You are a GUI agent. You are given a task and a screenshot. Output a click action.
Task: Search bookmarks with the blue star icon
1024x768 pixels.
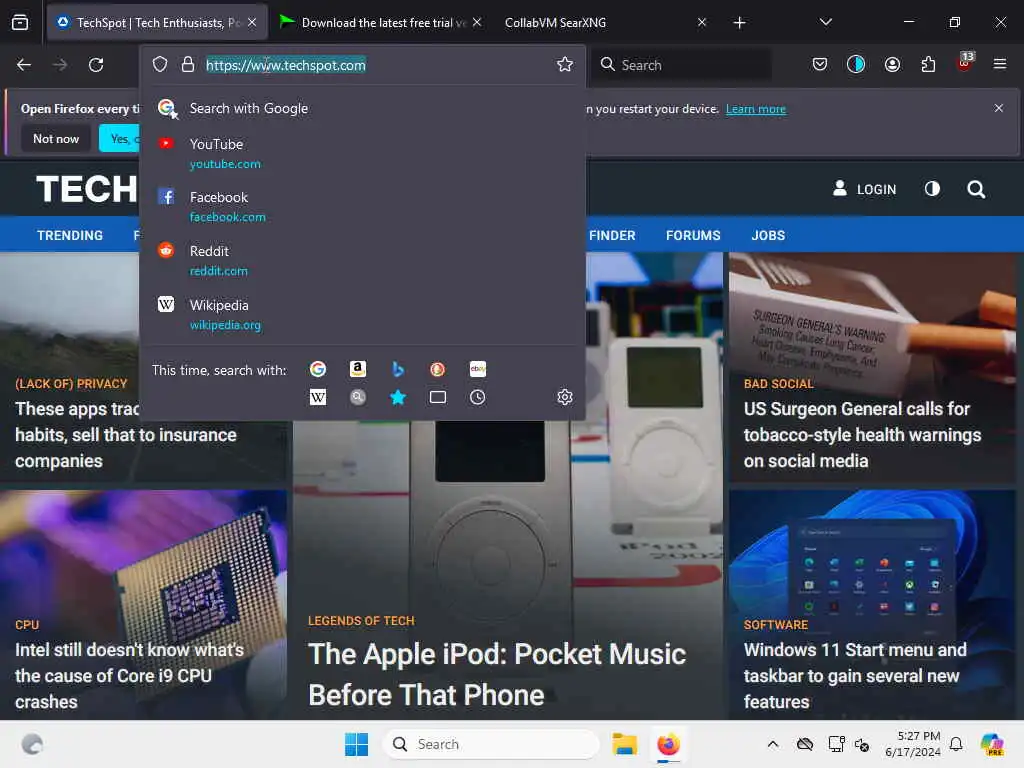tap(398, 397)
